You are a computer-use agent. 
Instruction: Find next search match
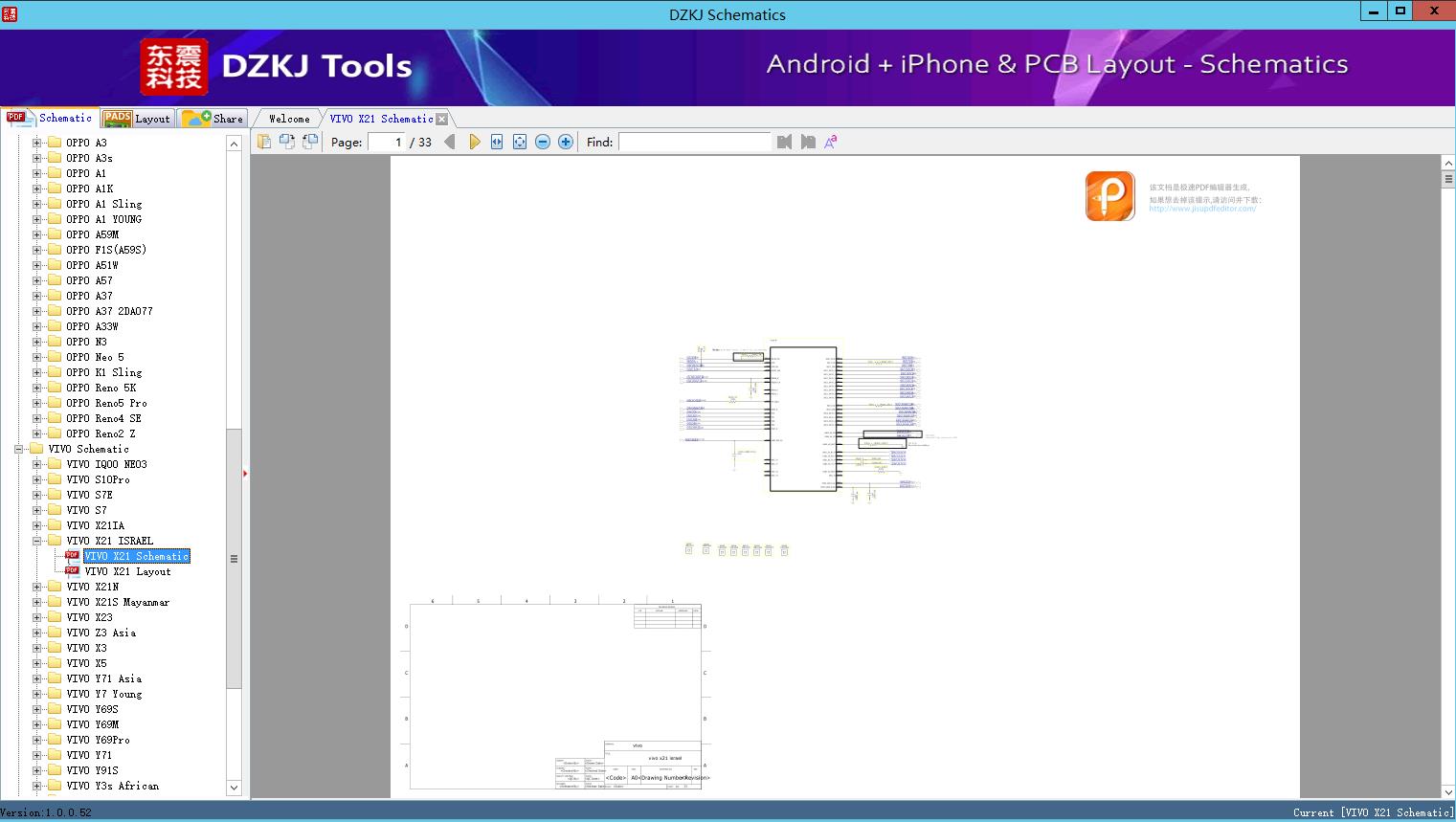click(808, 142)
